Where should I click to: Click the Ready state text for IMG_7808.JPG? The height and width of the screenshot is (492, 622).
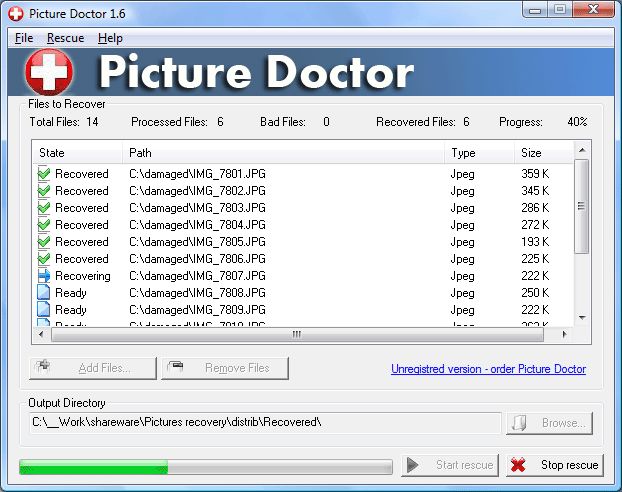click(71, 293)
